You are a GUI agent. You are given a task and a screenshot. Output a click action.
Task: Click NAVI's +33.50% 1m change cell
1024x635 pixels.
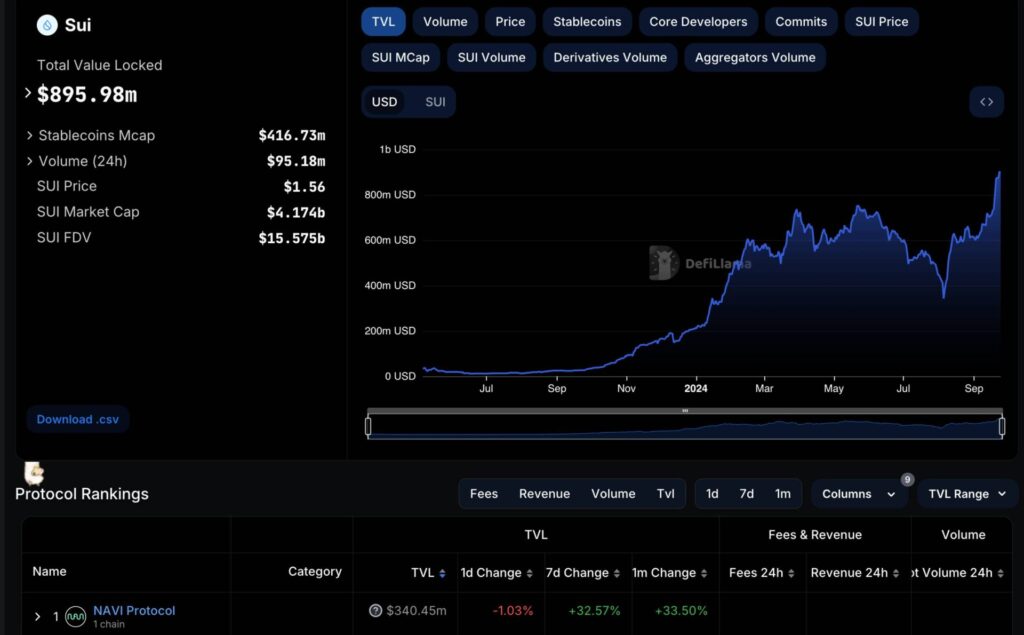[681, 610]
